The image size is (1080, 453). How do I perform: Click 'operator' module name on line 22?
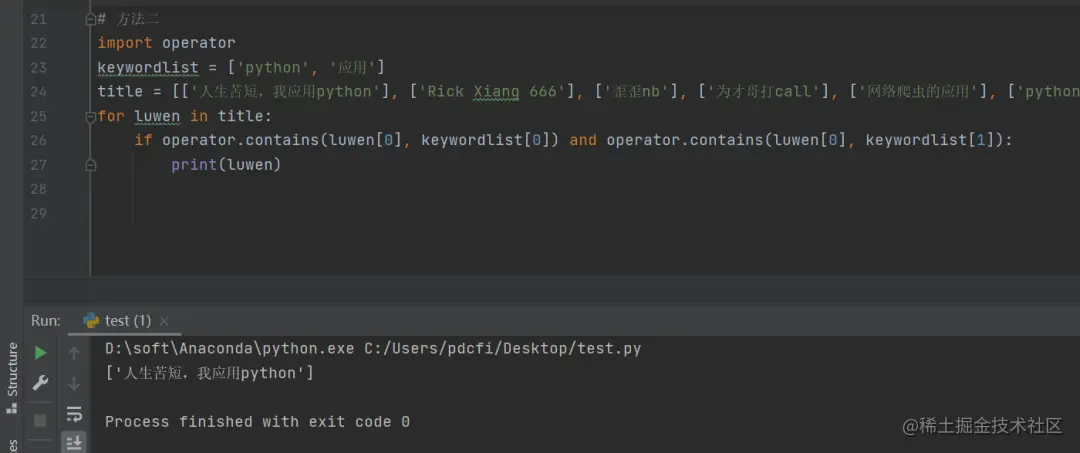(198, 43)
